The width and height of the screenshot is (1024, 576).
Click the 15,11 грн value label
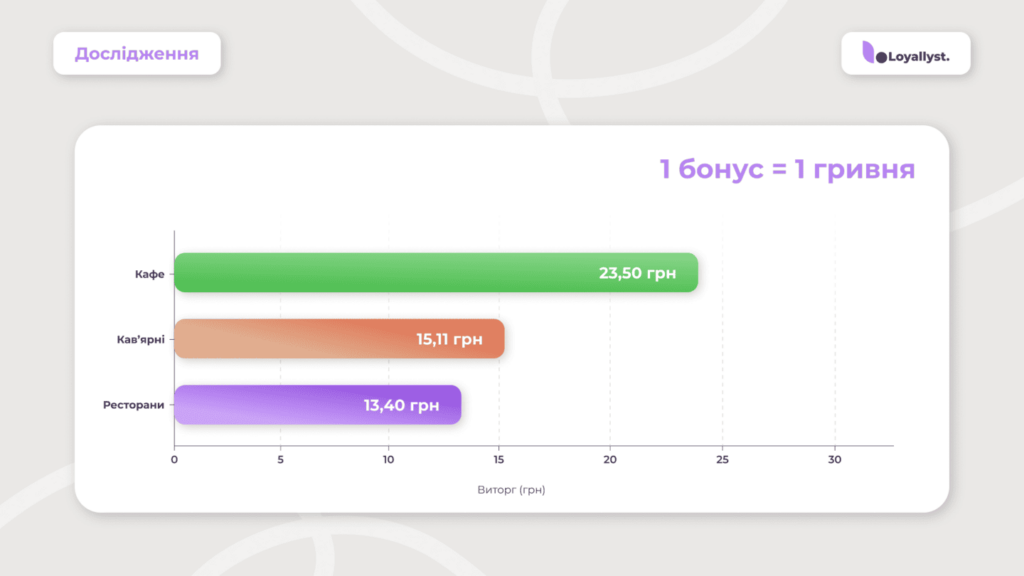coord(449,339)
